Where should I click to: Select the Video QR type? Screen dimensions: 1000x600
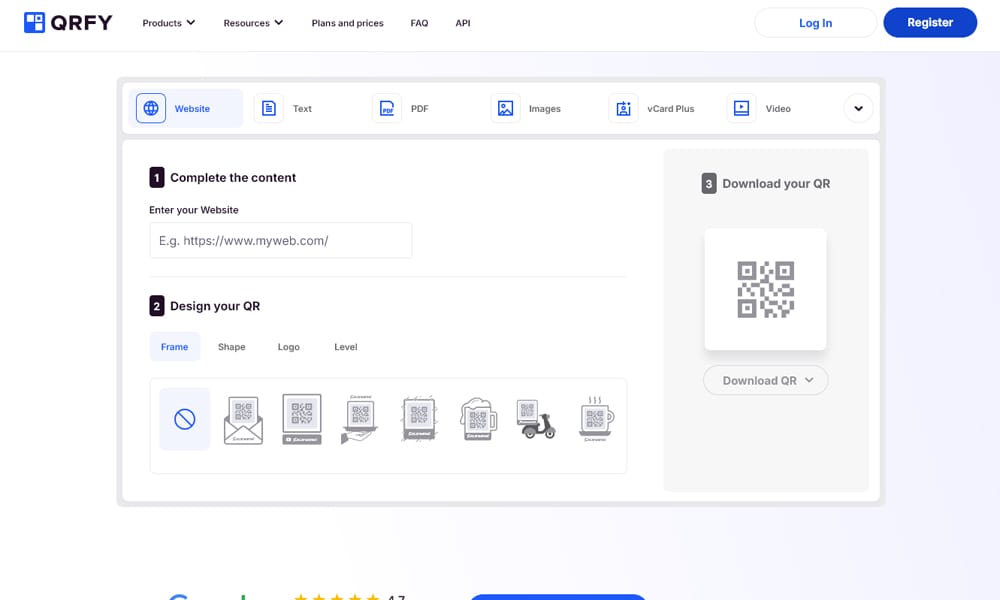tap(761, 108)
